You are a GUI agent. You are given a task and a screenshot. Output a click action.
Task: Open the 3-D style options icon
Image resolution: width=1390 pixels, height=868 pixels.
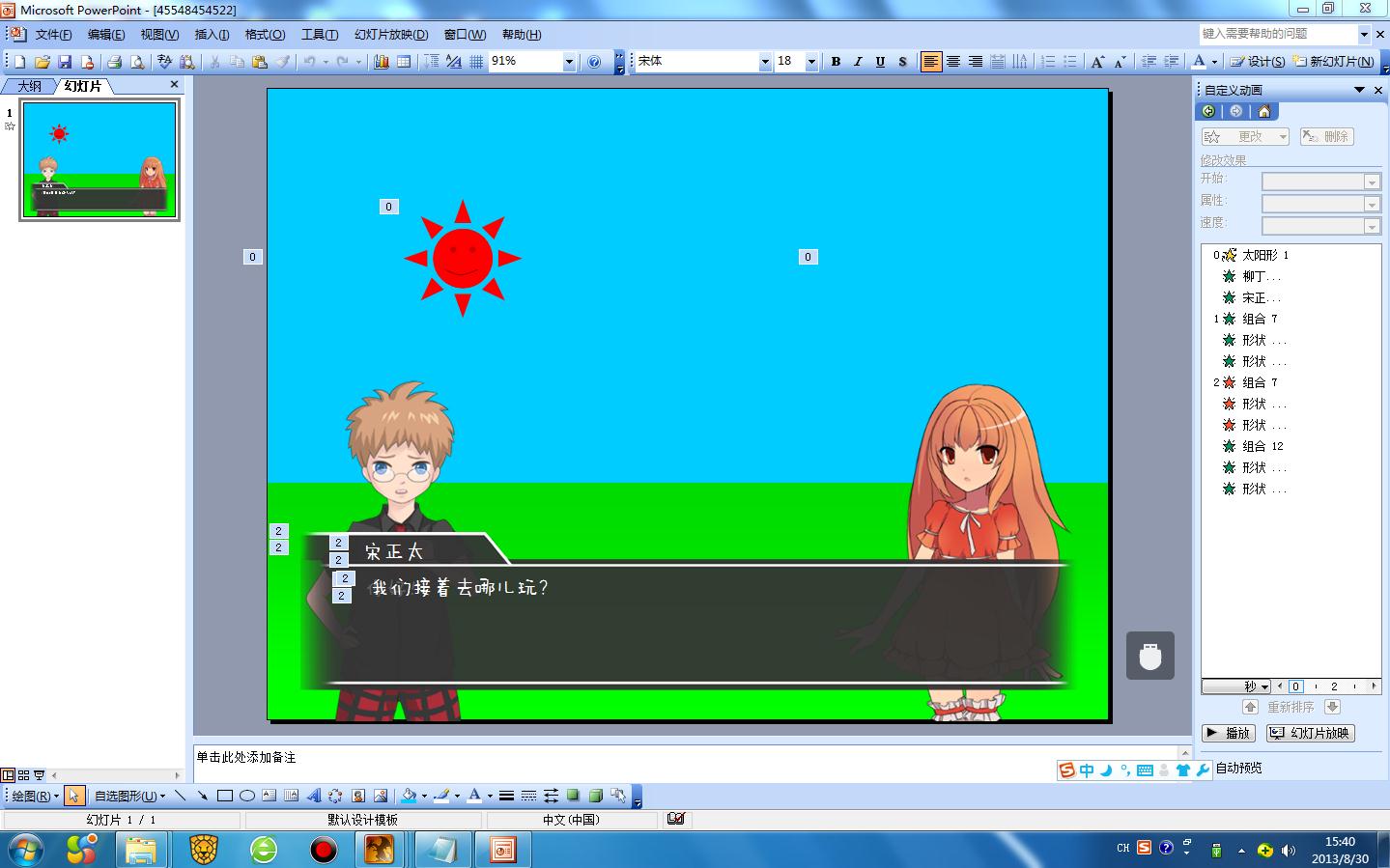596,796
